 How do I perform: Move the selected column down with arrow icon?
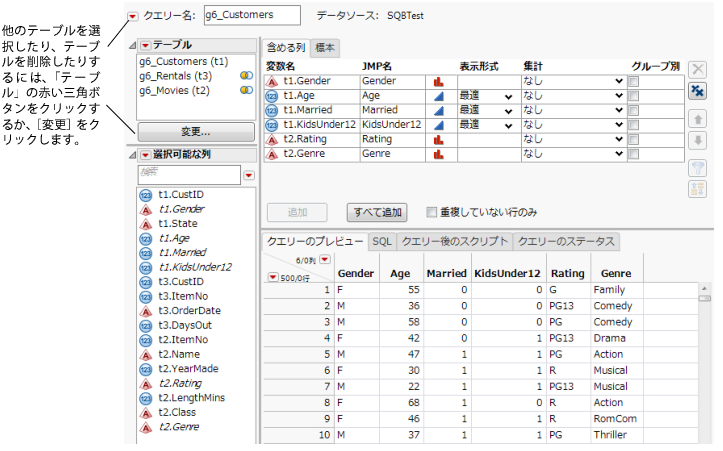point(698,141)
